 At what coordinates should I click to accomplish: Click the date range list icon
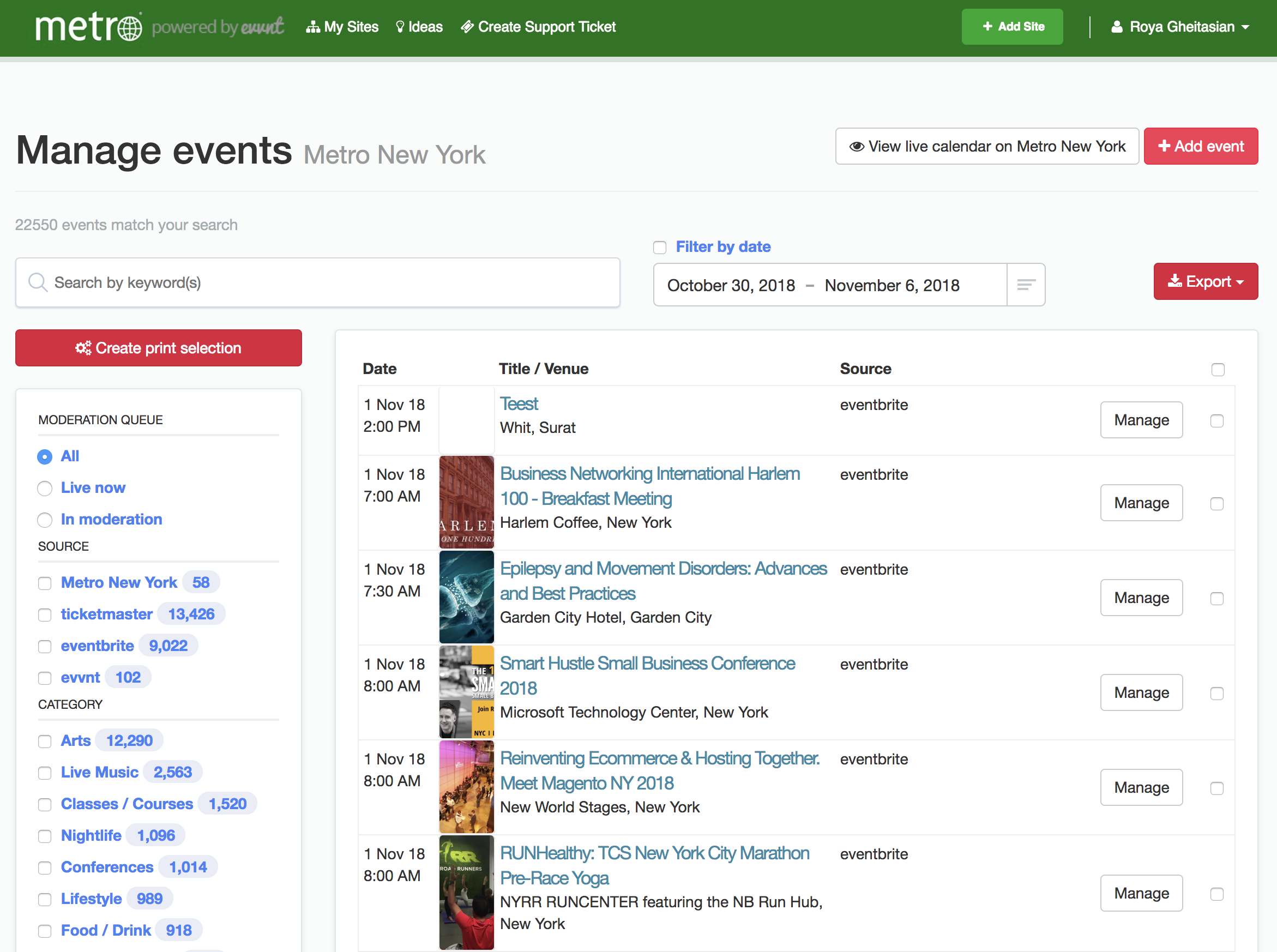click(x=1026, y=285)
